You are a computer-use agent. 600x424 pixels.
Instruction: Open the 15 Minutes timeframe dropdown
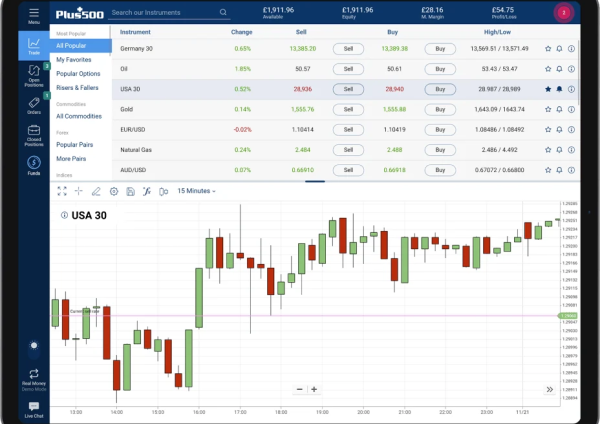[196, 191]
